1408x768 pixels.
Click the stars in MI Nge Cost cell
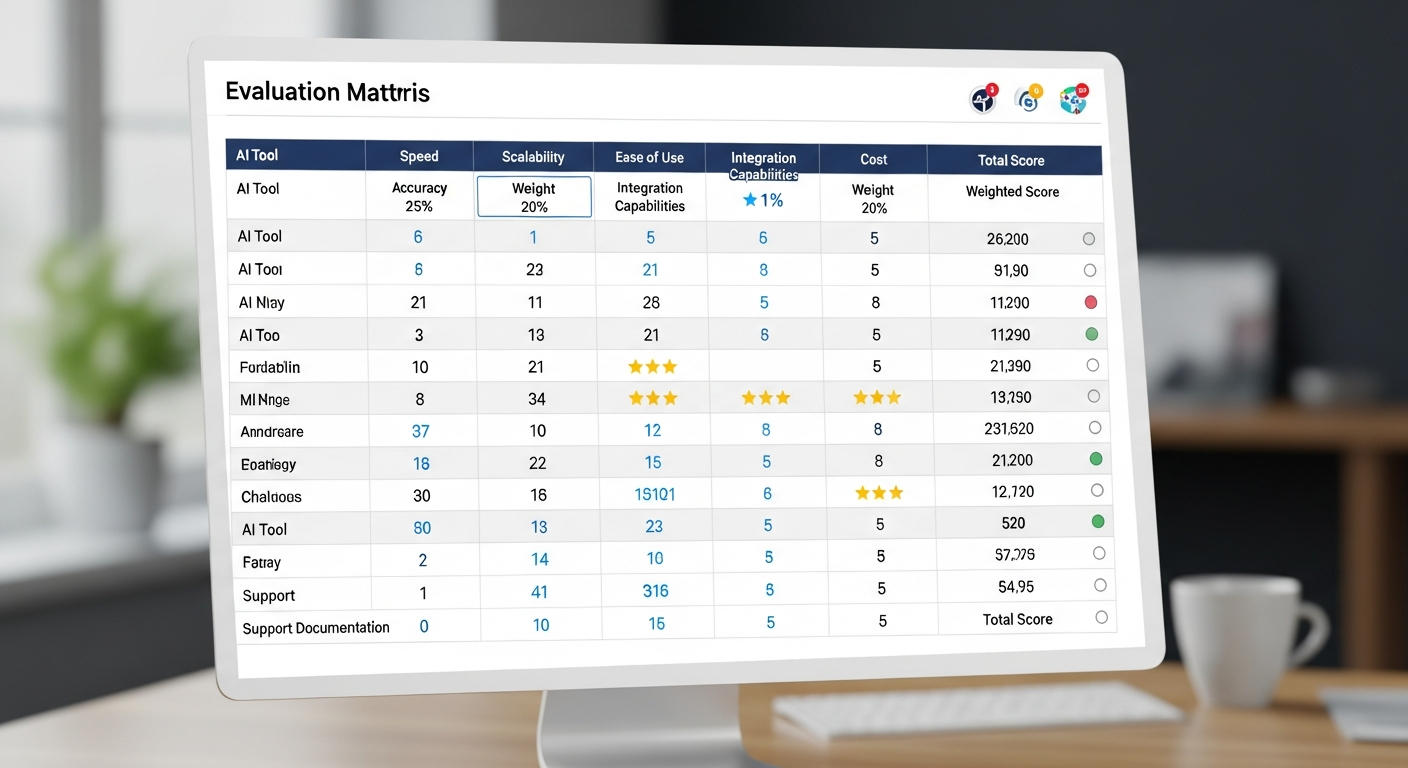click(877, 397)
